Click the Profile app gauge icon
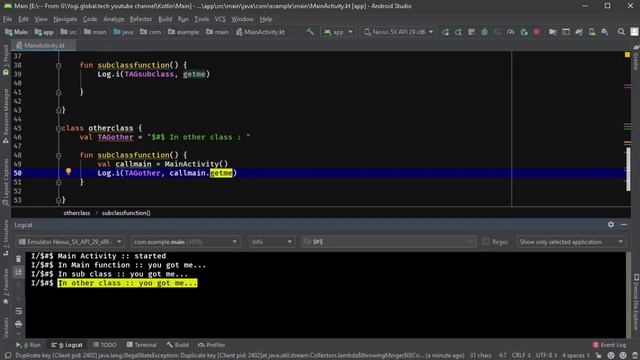 point(511,32)
